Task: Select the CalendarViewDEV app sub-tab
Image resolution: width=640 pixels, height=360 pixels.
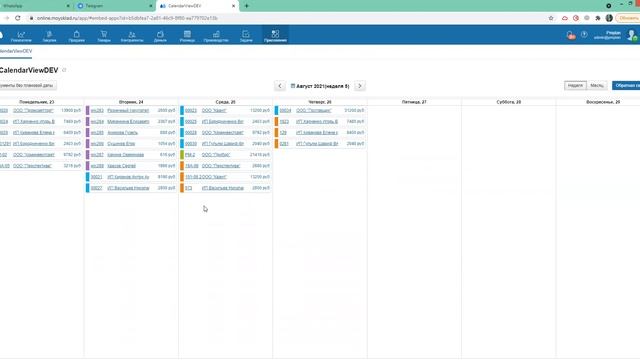Action: tap(16, 51)
